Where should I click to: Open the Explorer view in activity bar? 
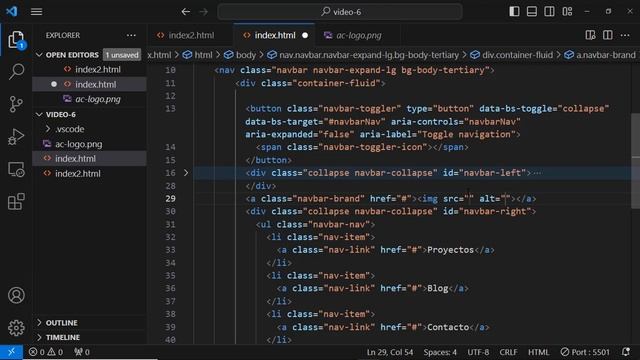pos(16,40)
